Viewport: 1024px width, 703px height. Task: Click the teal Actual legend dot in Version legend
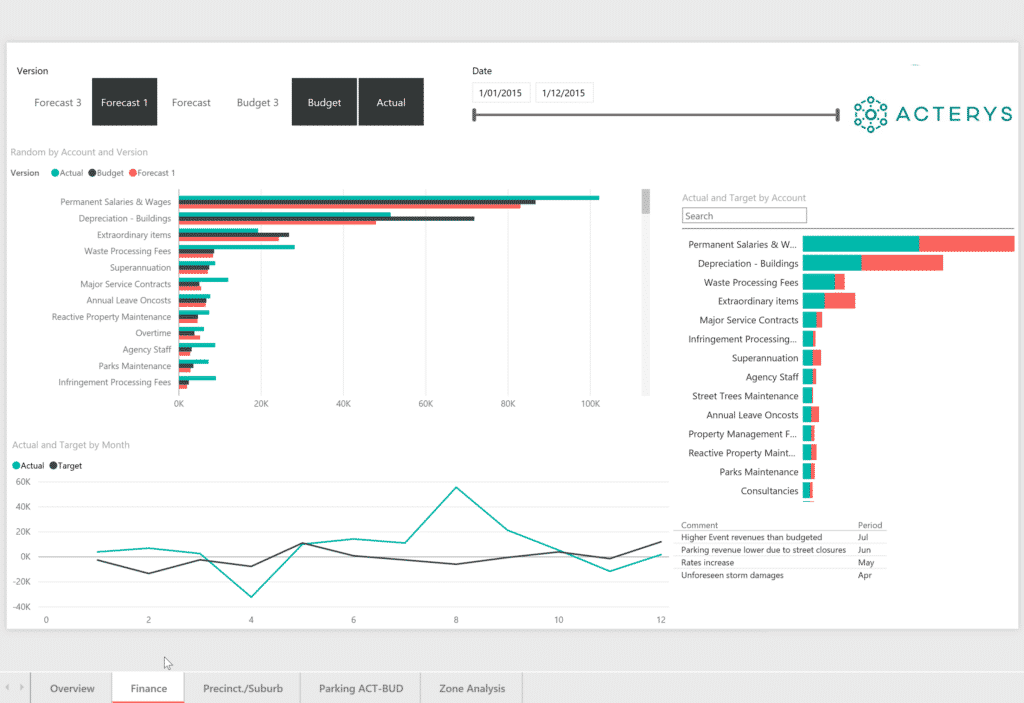[55, 173]
